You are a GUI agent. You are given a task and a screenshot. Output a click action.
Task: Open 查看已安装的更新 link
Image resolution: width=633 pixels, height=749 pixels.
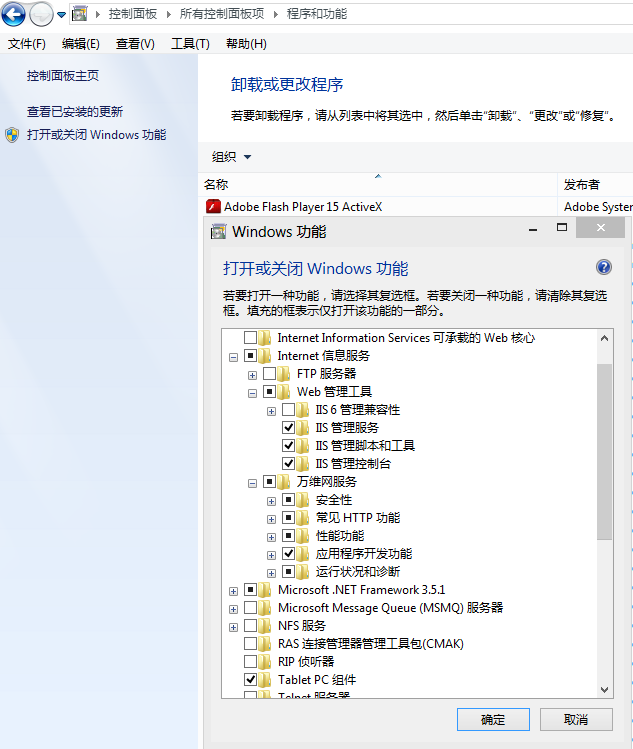click(x=75, y=112)
